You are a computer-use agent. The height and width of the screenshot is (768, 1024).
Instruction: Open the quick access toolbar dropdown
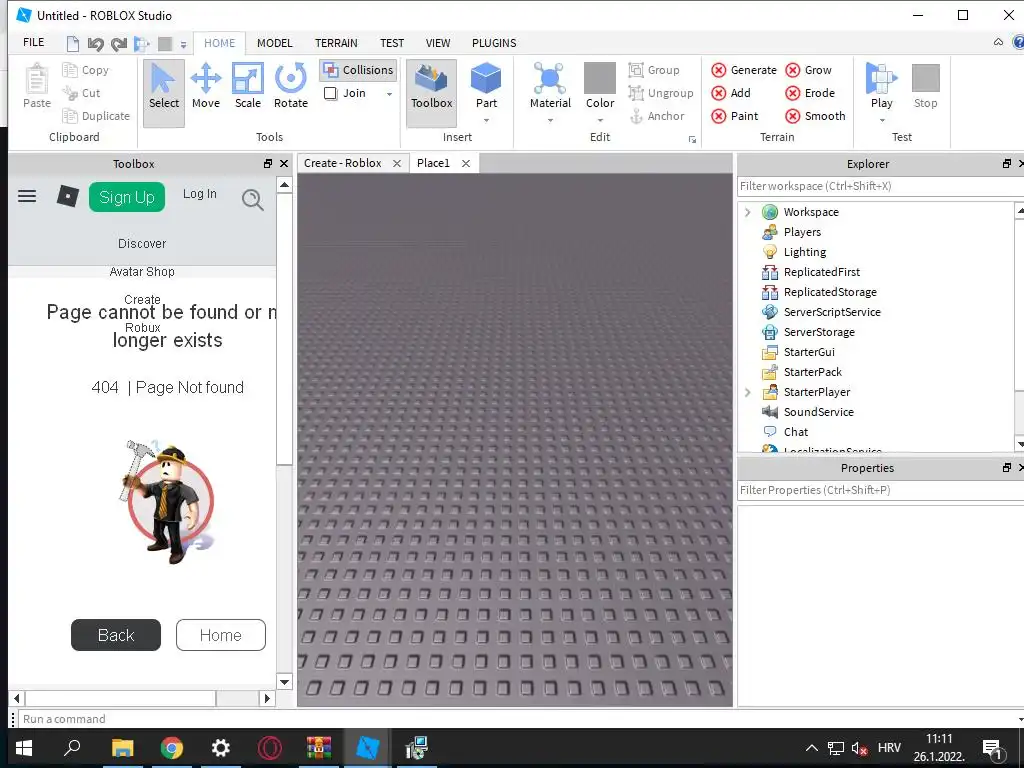click(184, 45)
